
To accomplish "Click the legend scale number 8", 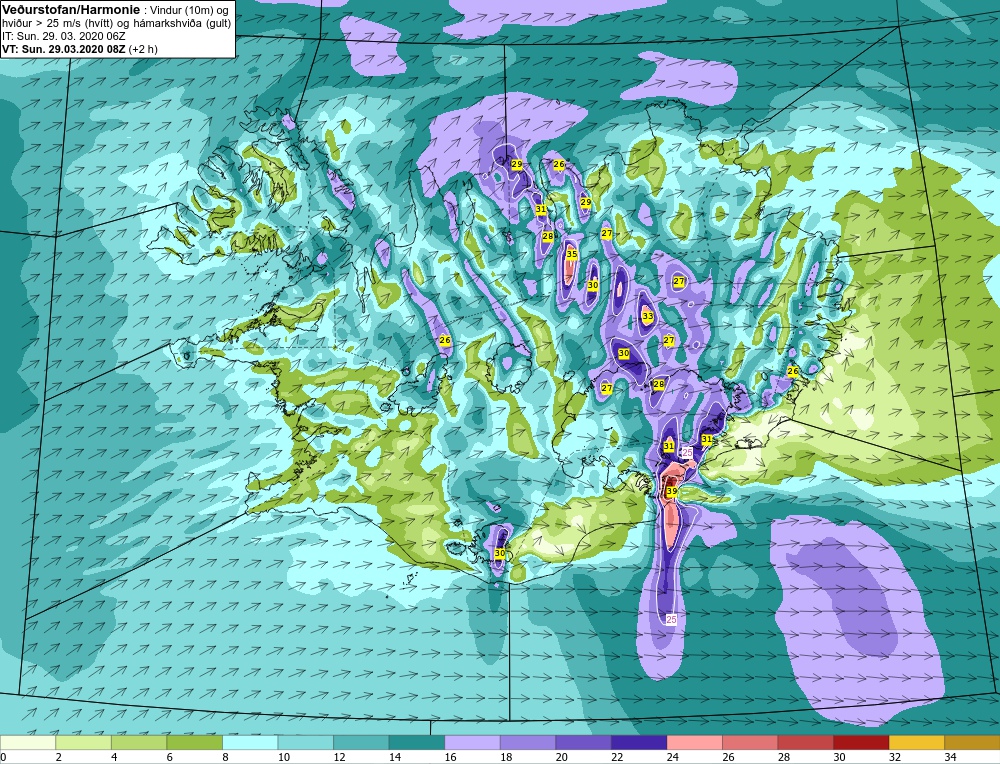I will point(225,757).
